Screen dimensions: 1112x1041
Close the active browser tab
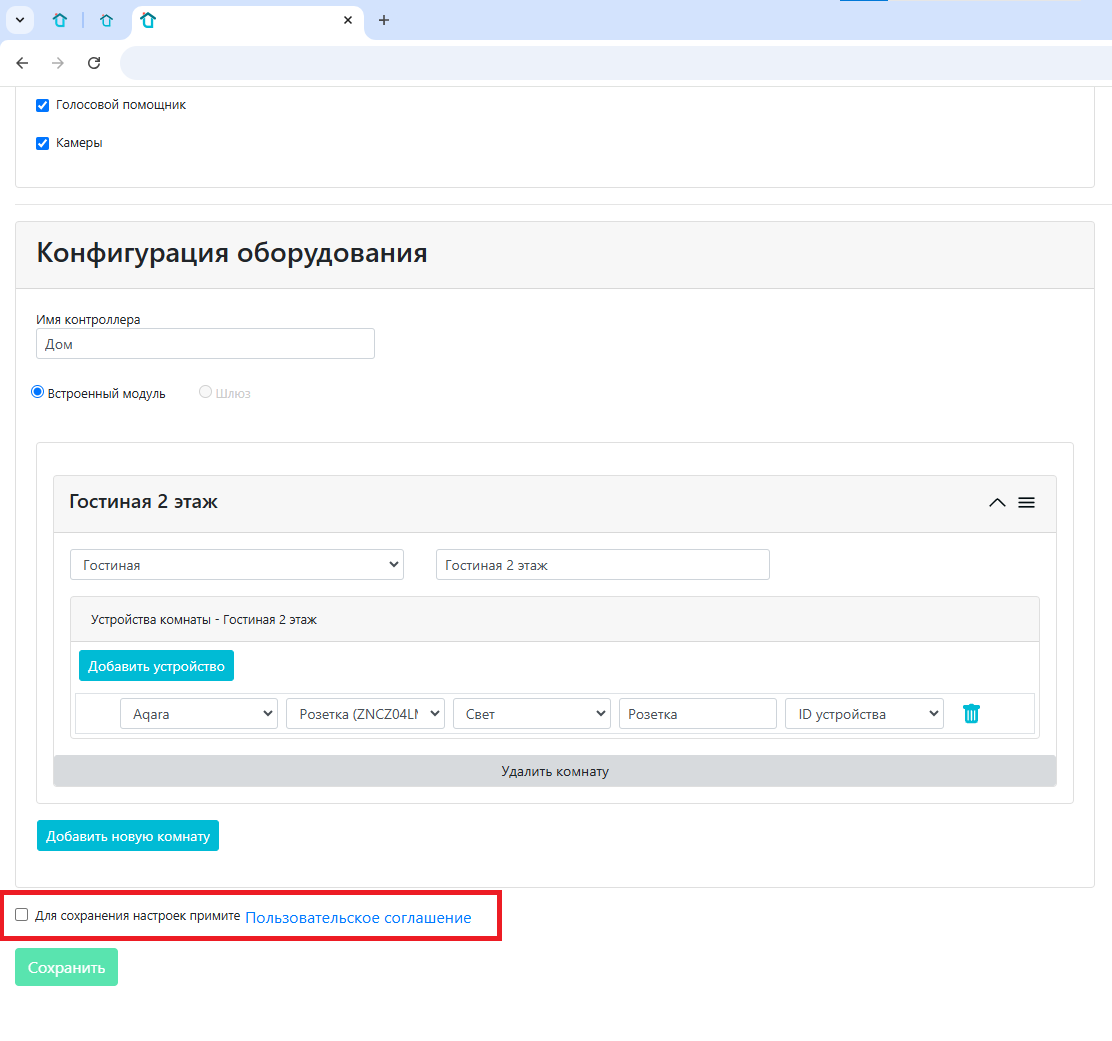pyautogui.click(x=348, y=20)
